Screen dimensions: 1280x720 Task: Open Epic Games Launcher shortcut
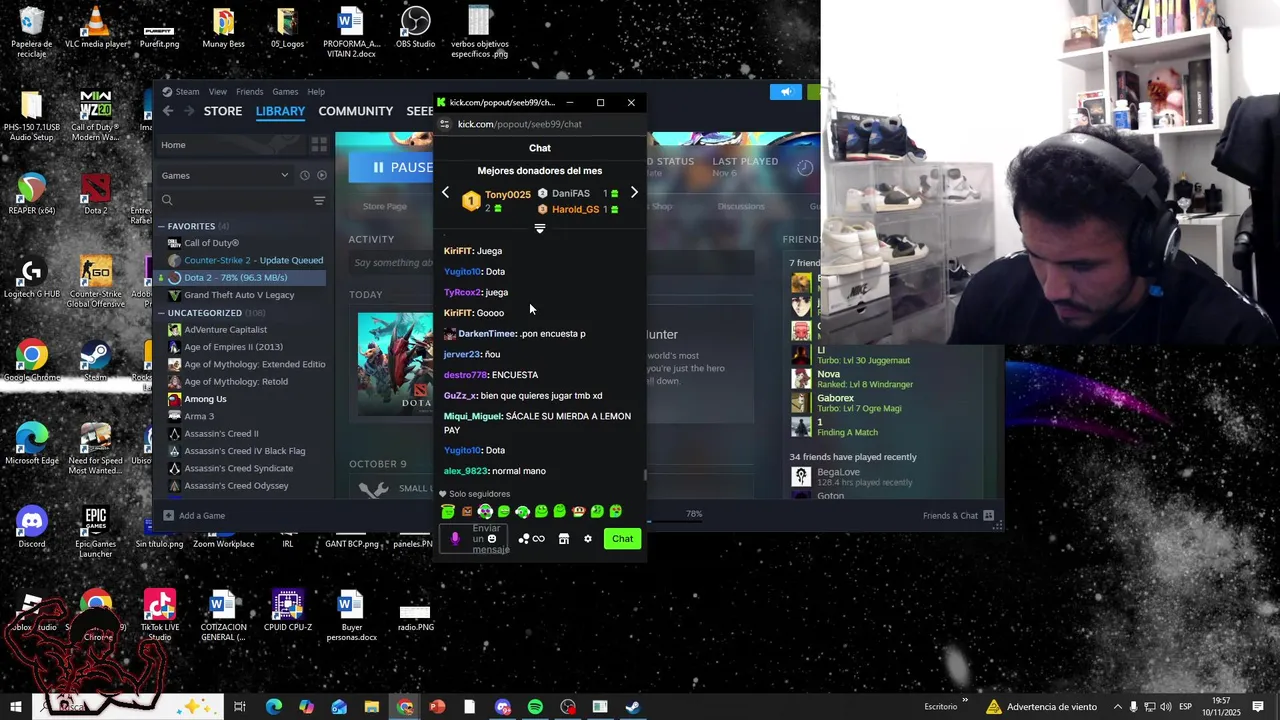tap(96, 532)
